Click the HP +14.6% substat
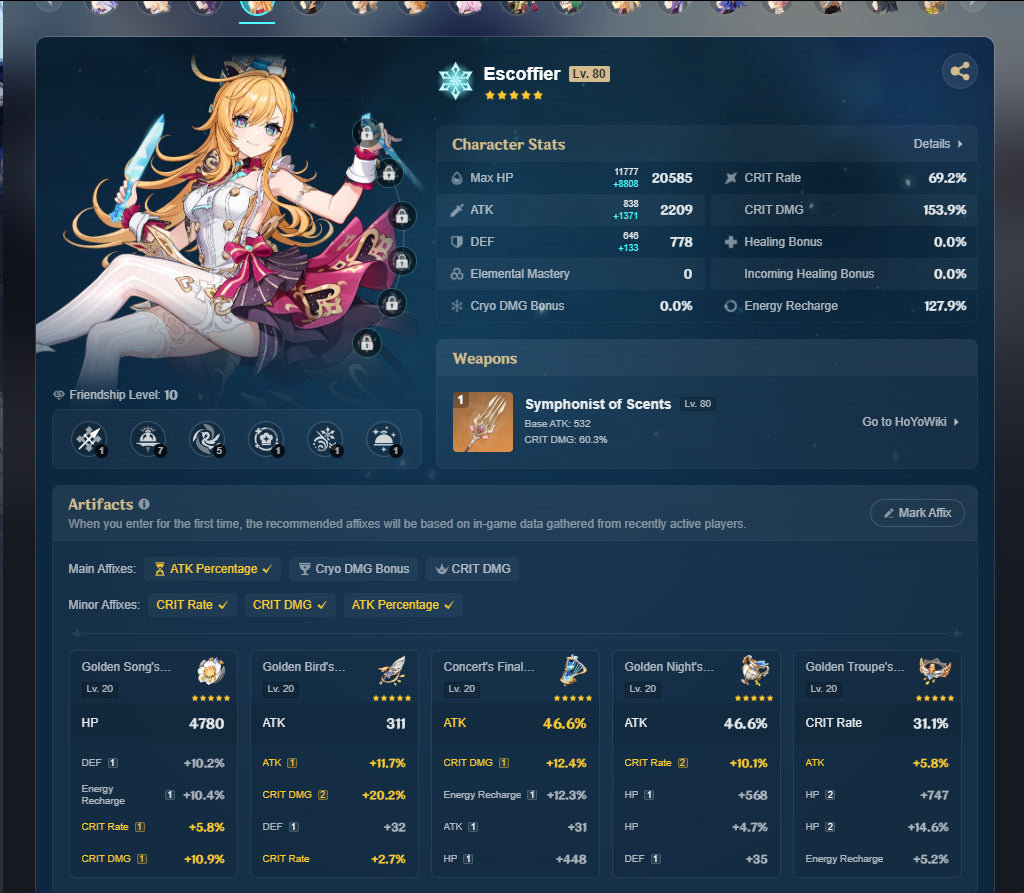The width and height of the screenshot is (1024, 893). [876, 827]
